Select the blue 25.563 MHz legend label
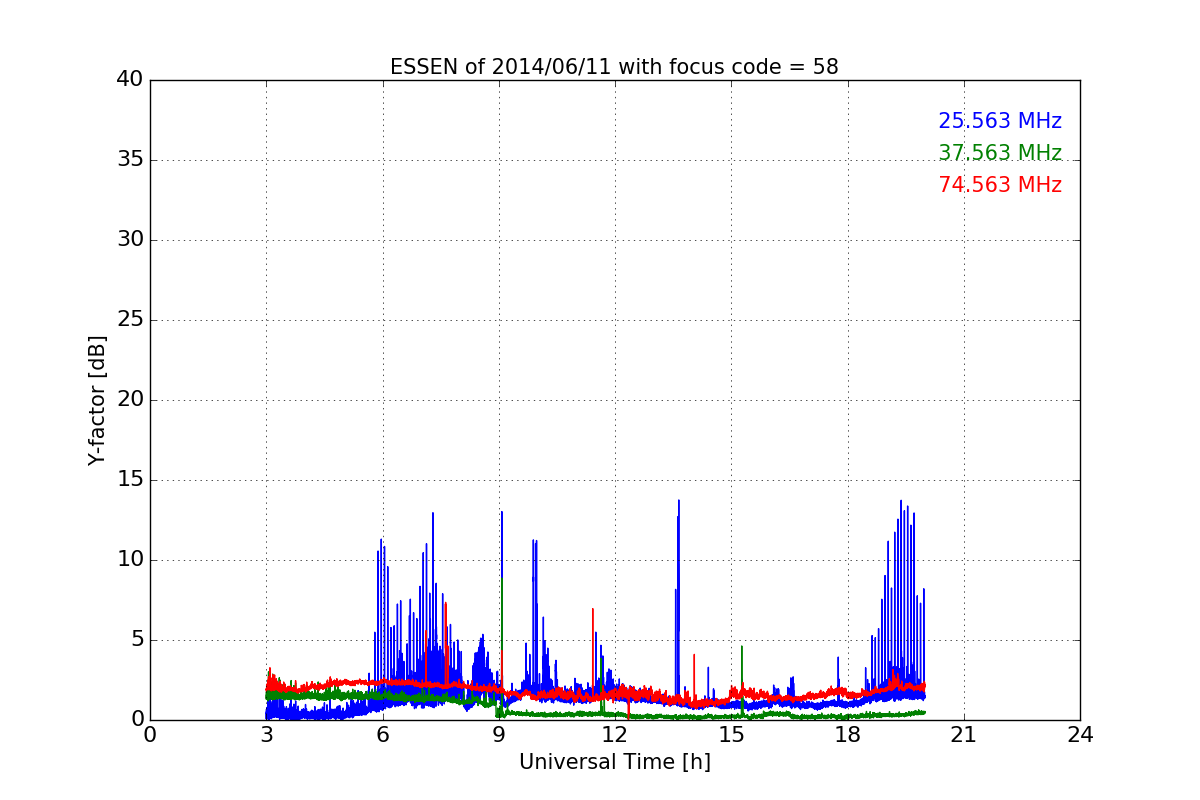 point(1000,121)
